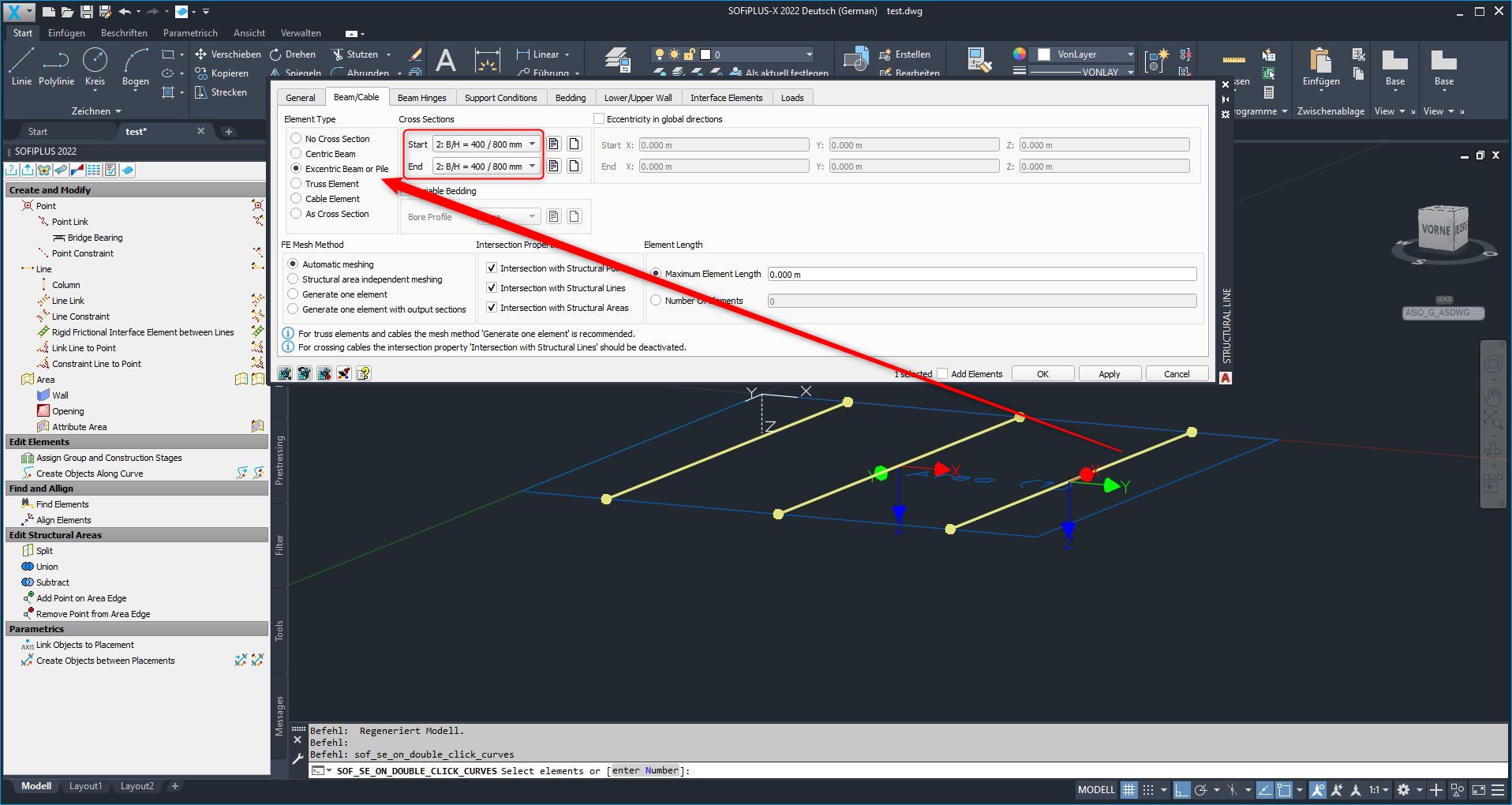Create new End cross section icon
The height and width of the screenshot is (805, 1512).
[x=574, y=167]
